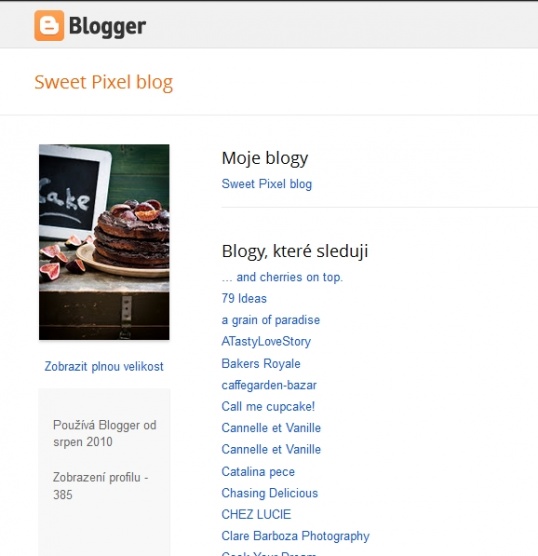Open Sweet Pixel blog under Moje blogy
Viewport: 538px width, 556px height.
coord(267,184)
